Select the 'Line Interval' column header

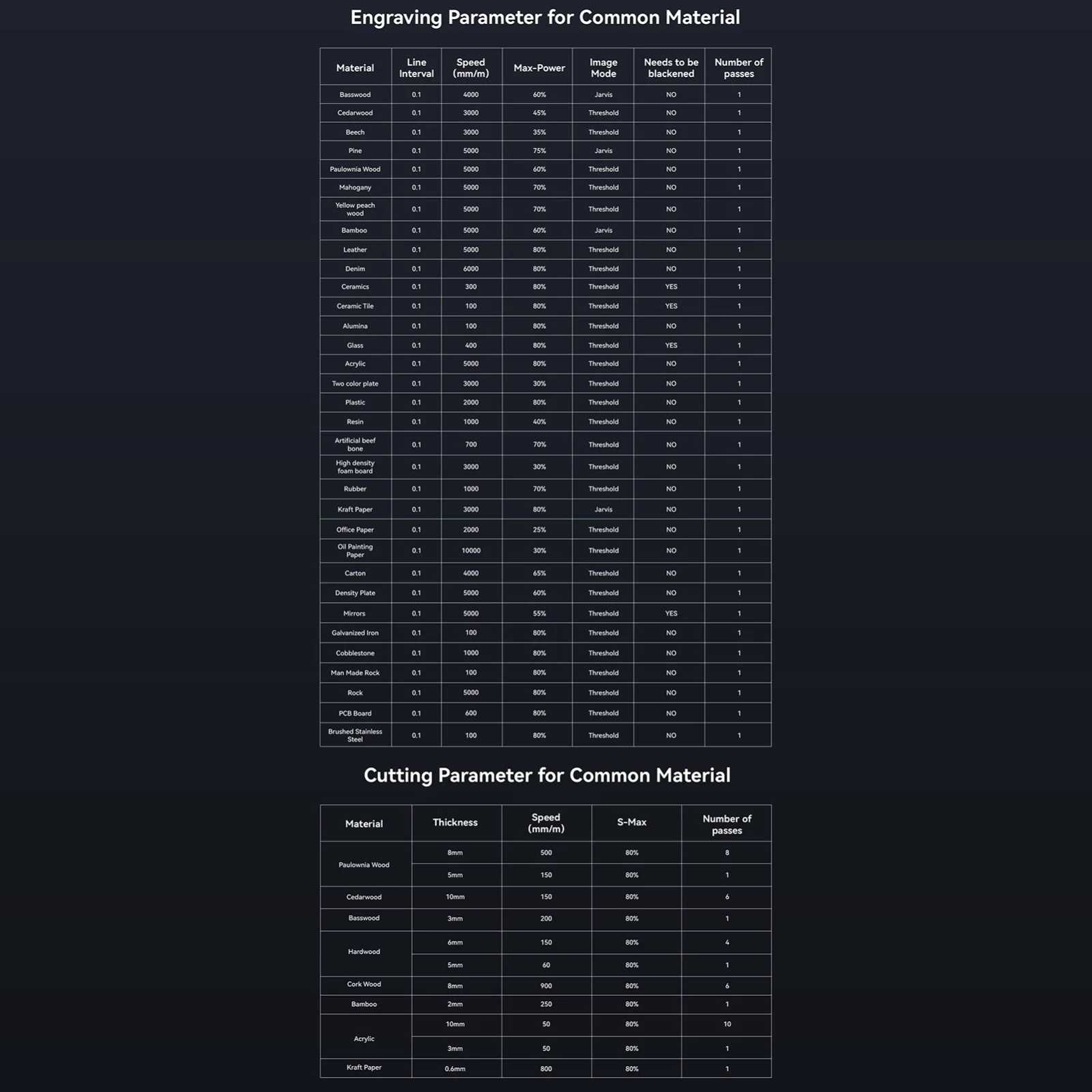416,68
